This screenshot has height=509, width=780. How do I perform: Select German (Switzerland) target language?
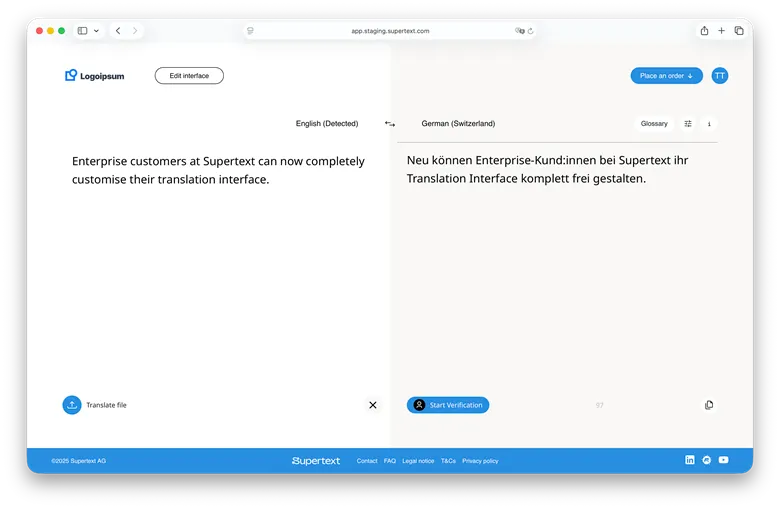[458, 123]
